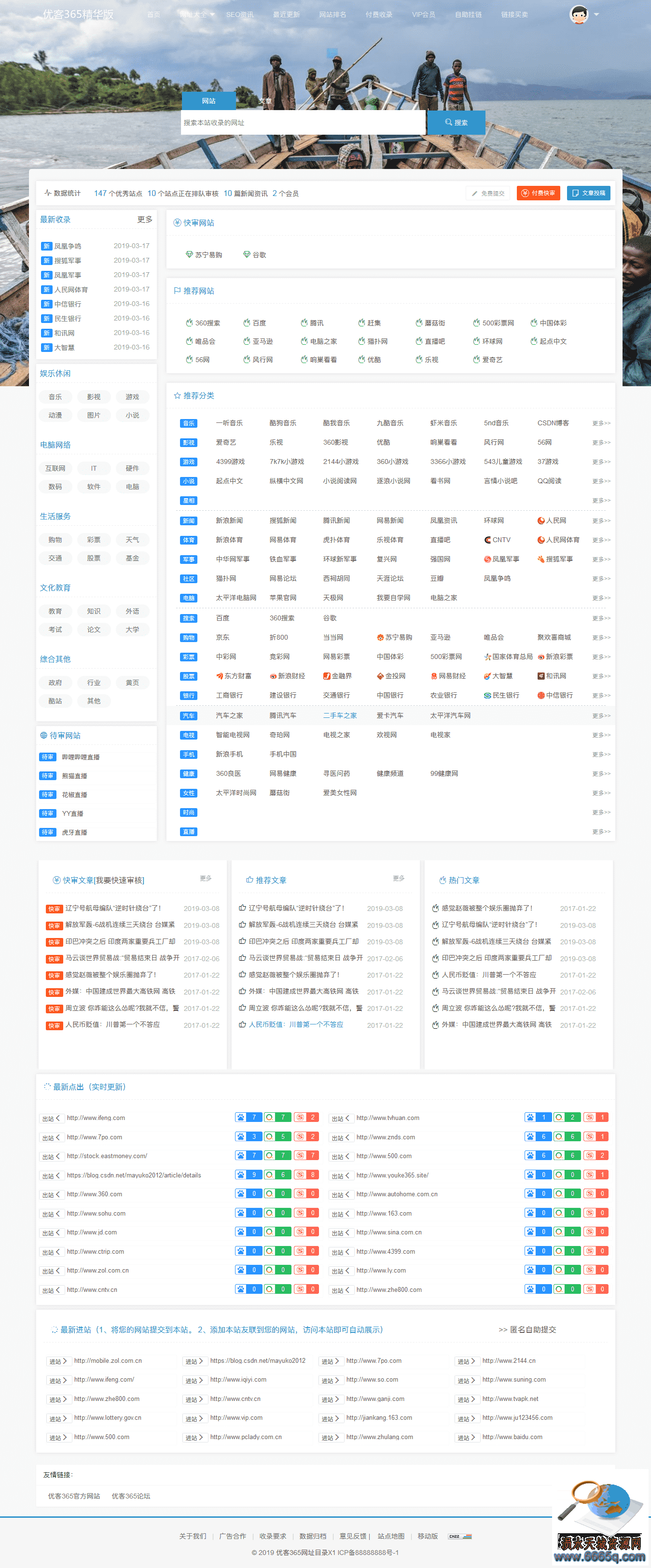The height and width of the screenshot is (1568, 651).
Task: Click the 快审 badge on 辽宁号航母编队 article
Action: [x=54, y=909]
